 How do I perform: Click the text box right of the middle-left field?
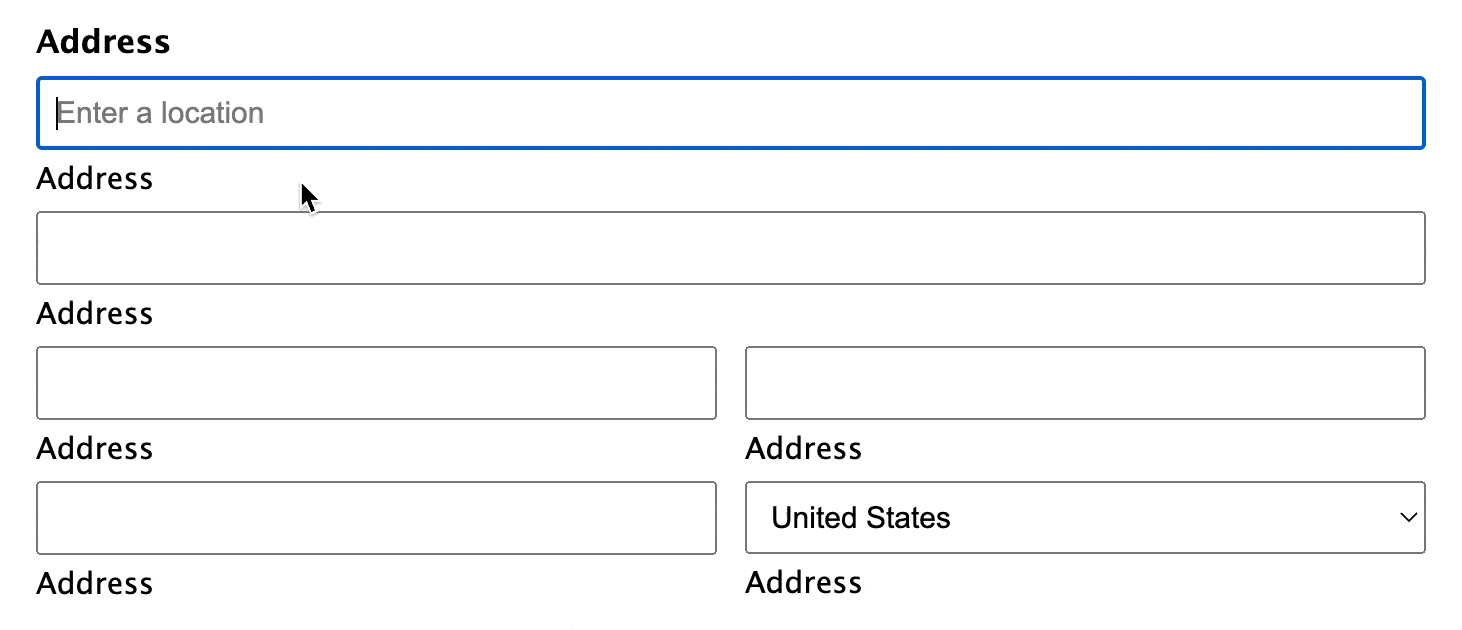(1084, 383)
